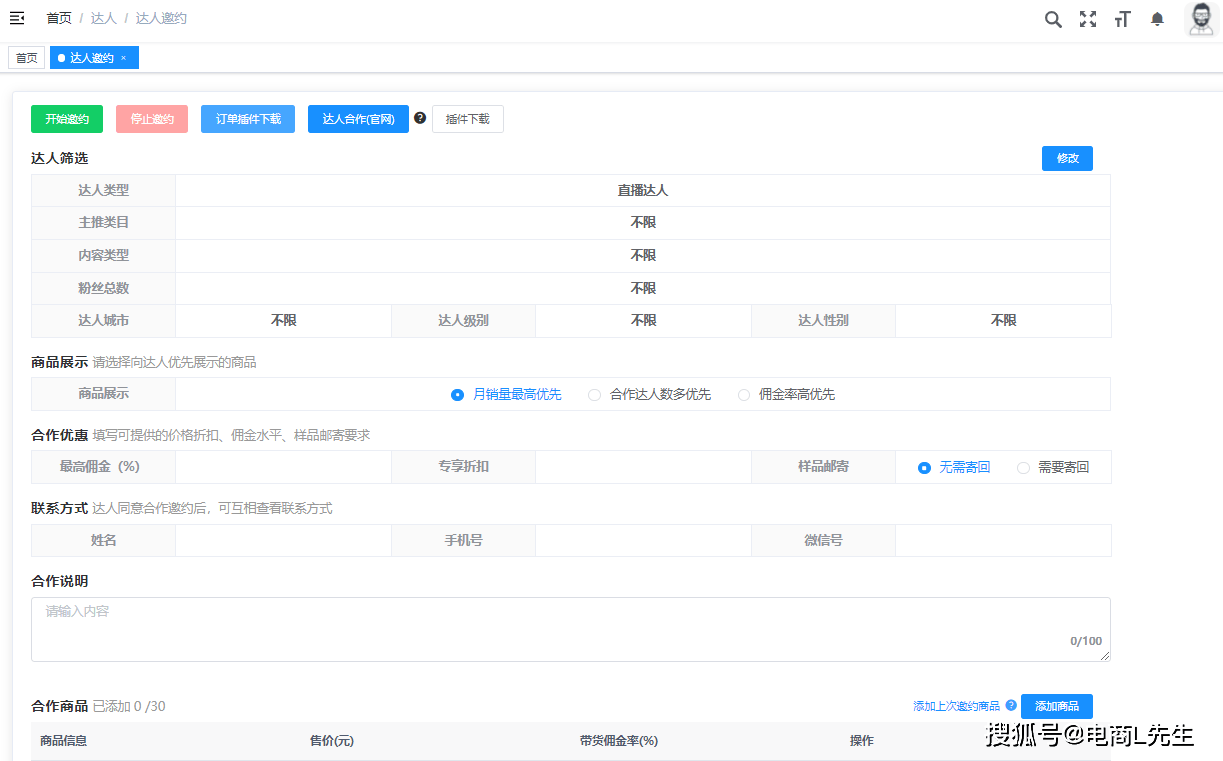
Task: Click the 专享折扣 input field
Action: 643,467
